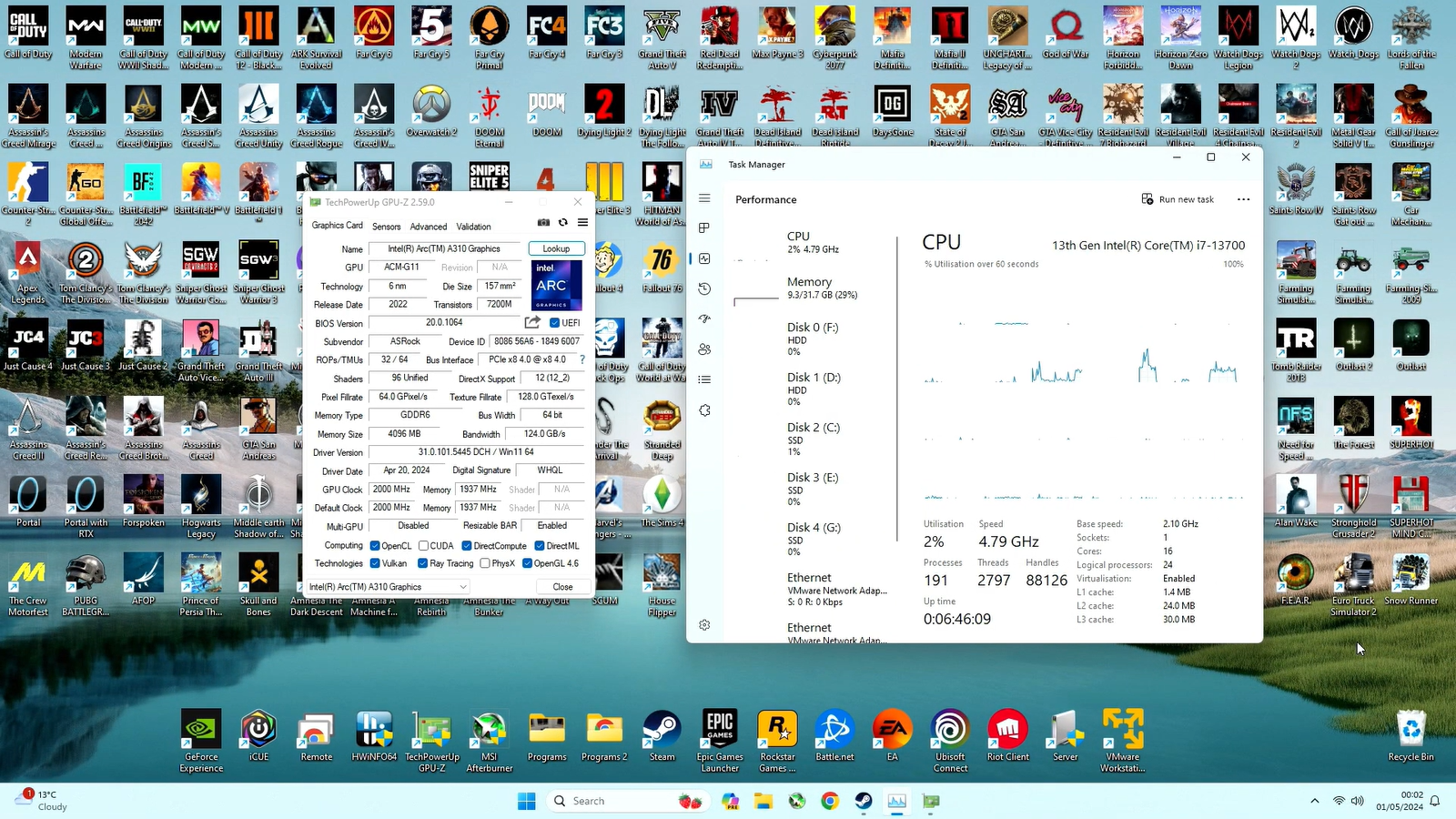Open Steam from the taskbar
The width and height of the screenshot is (1456, 819).
click(x=863, y=801)
